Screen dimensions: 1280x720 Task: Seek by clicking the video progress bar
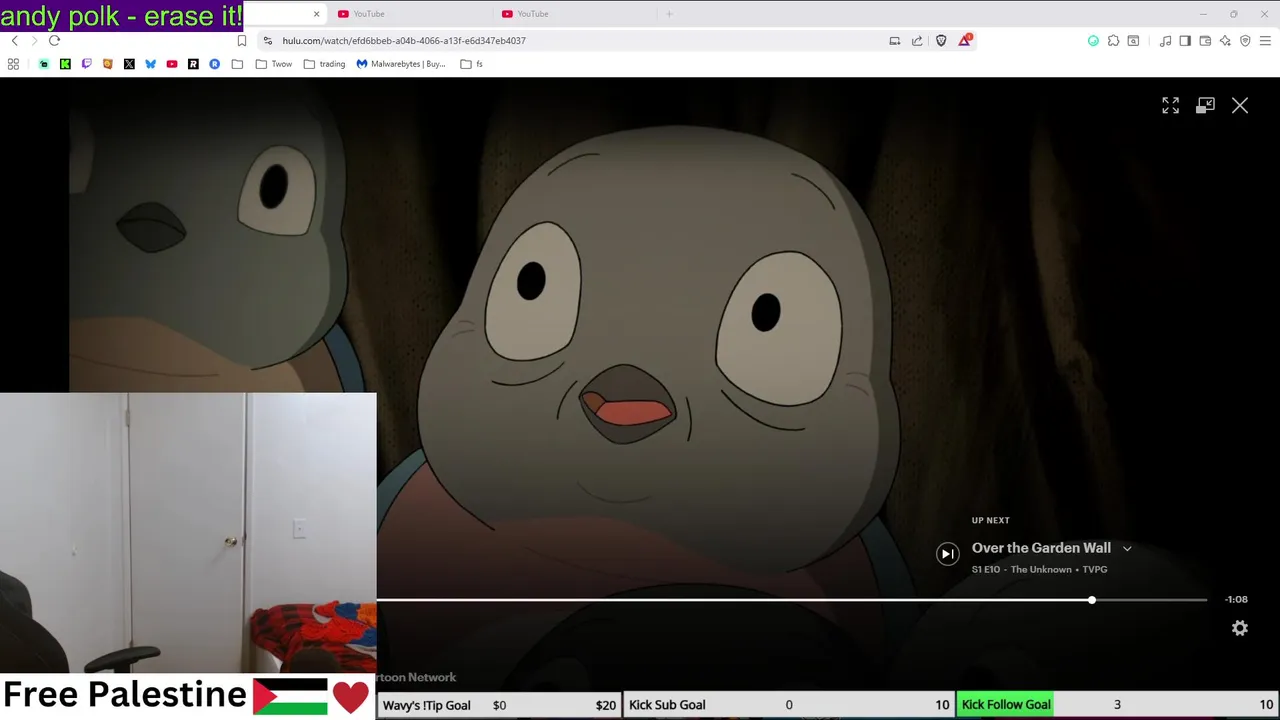(791, 600)
